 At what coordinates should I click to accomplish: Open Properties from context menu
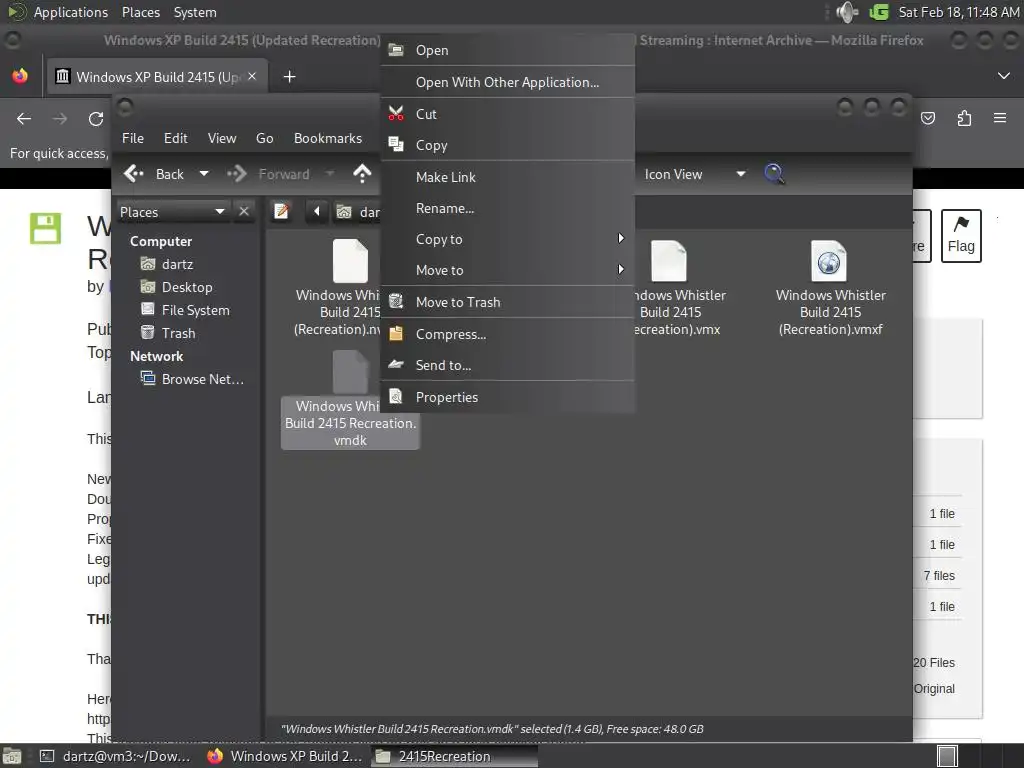[507, 397]
